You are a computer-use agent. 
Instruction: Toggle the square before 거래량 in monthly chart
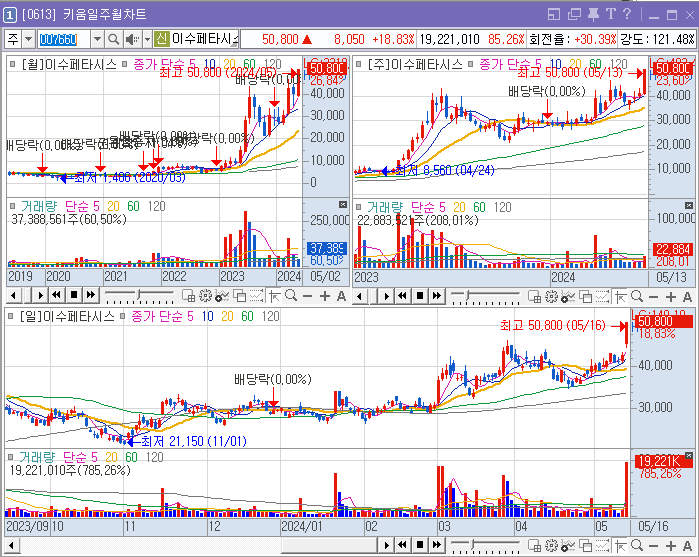[12, 206]
